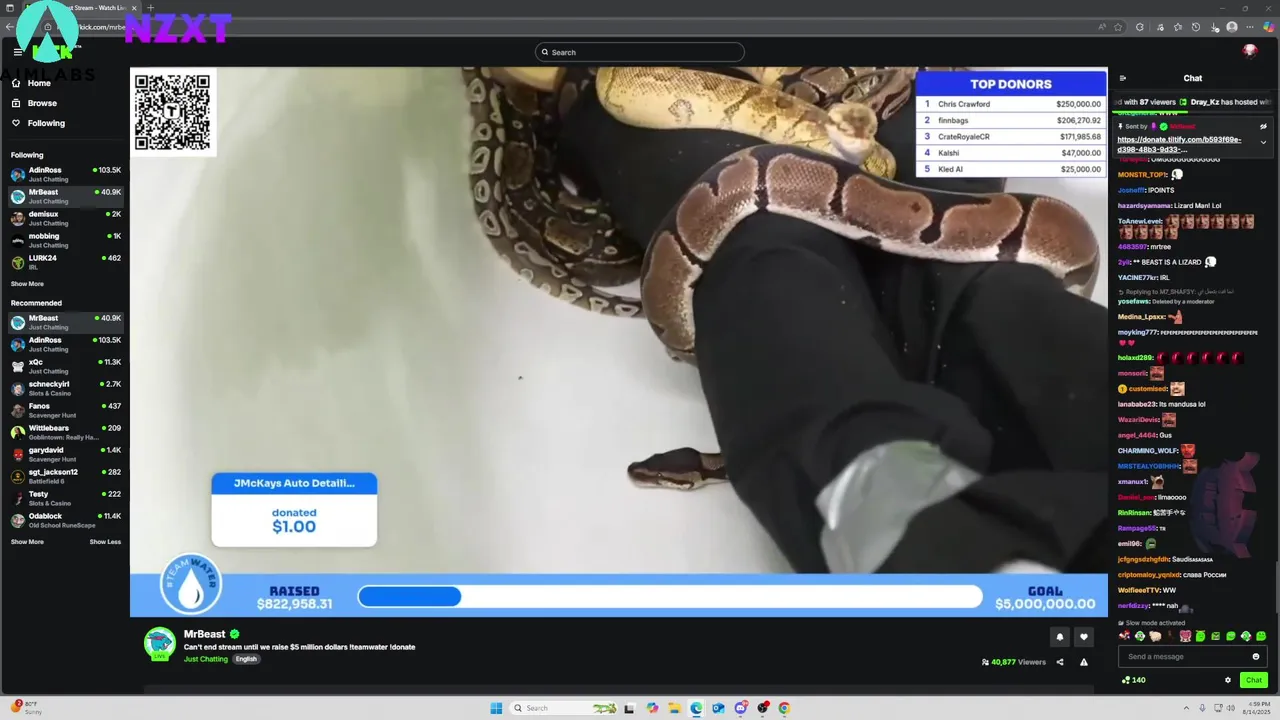
Task: Open a new browser tab
Action: 151,8
